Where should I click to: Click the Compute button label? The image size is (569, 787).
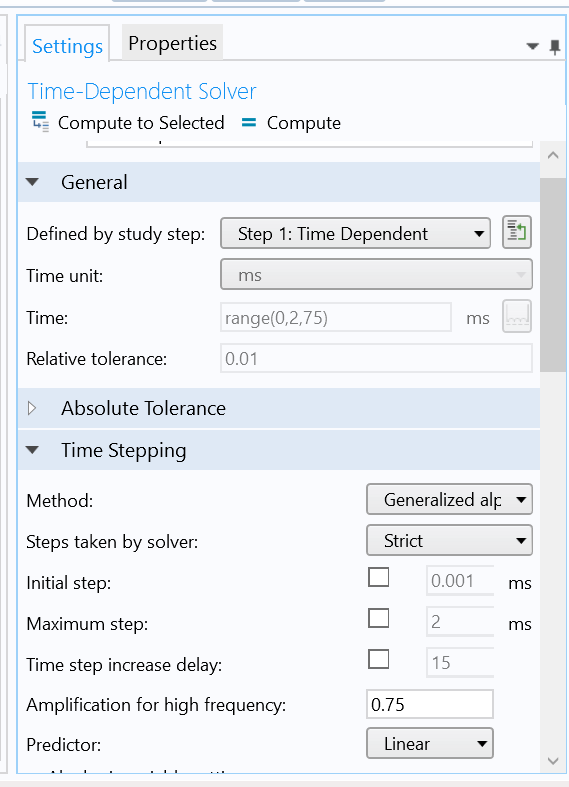[x=304, y=123]
